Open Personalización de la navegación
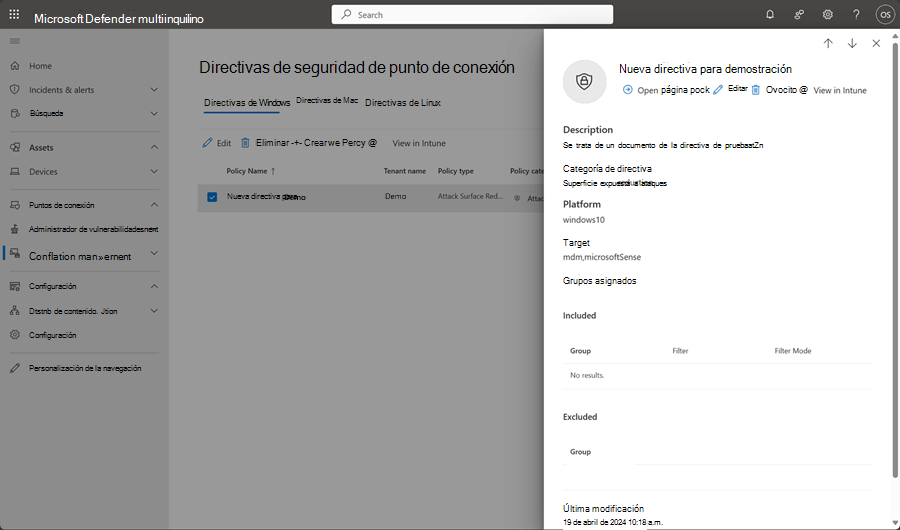 85,368
